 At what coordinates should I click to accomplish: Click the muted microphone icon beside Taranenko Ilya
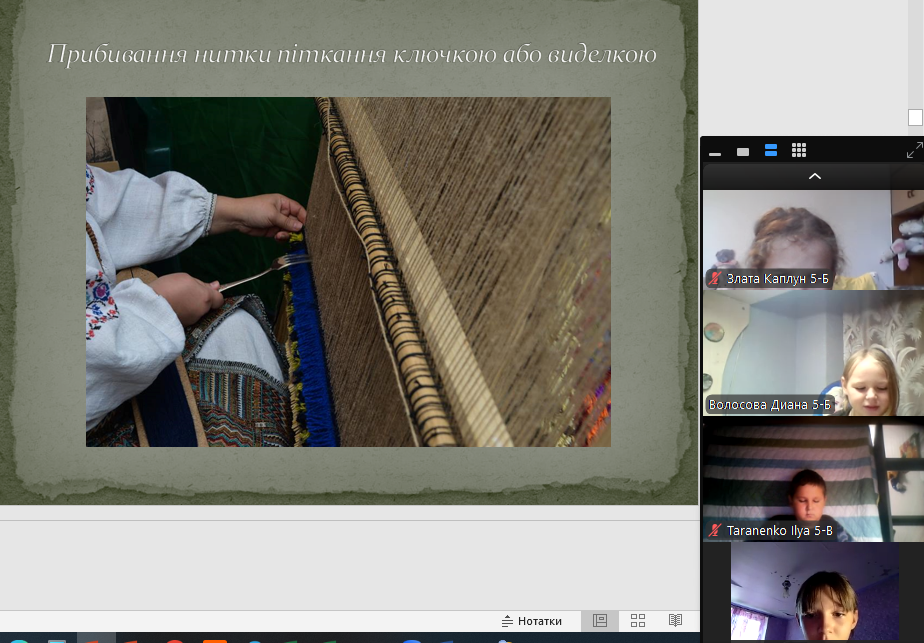(x=715, y=530)
